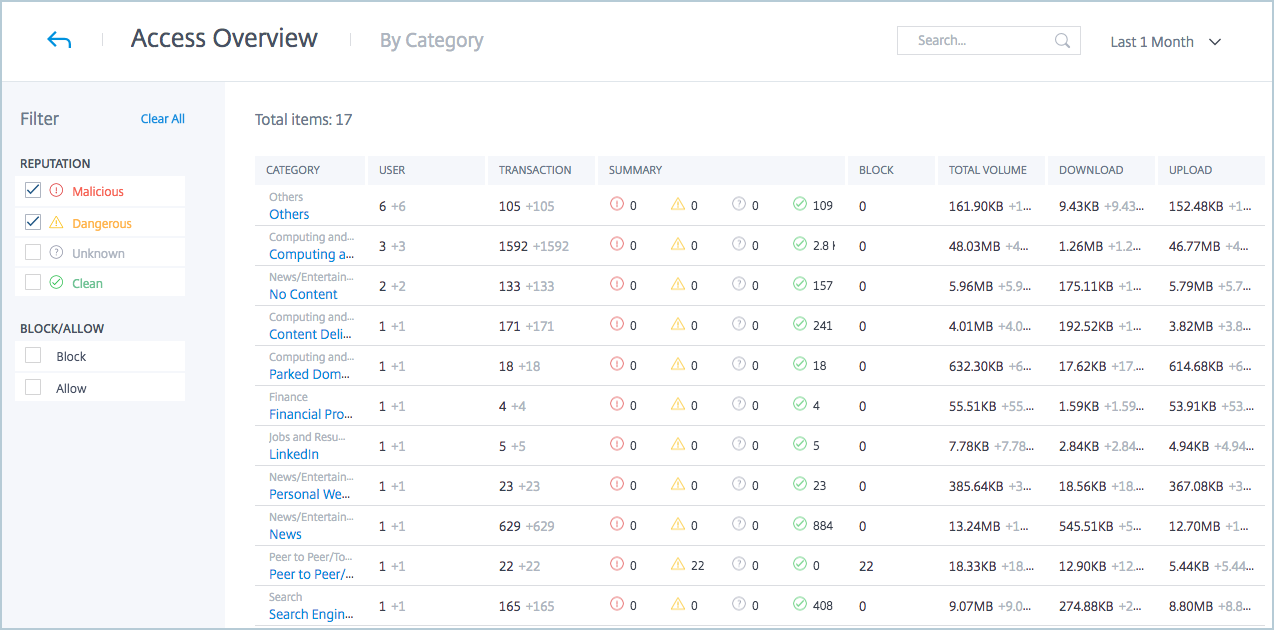
Task: Focus the Search input field
Action: 978,41
